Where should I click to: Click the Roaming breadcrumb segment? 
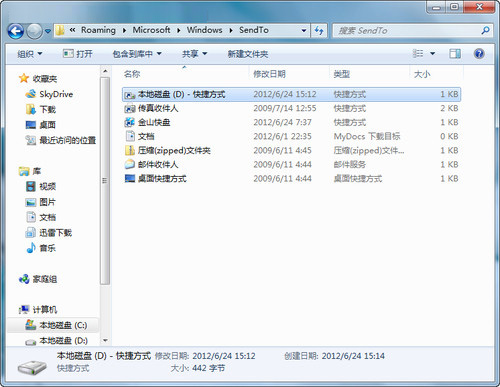point(98,30)
